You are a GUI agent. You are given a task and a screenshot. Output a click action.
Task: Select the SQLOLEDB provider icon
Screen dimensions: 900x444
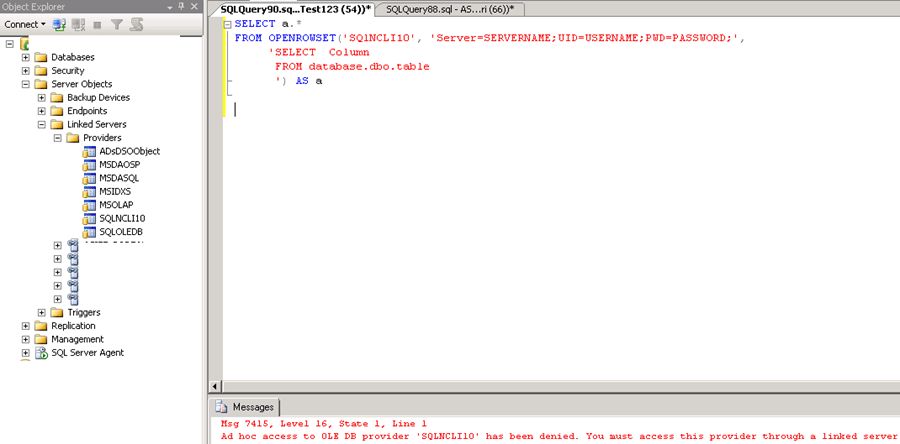(x=89, y=232)
